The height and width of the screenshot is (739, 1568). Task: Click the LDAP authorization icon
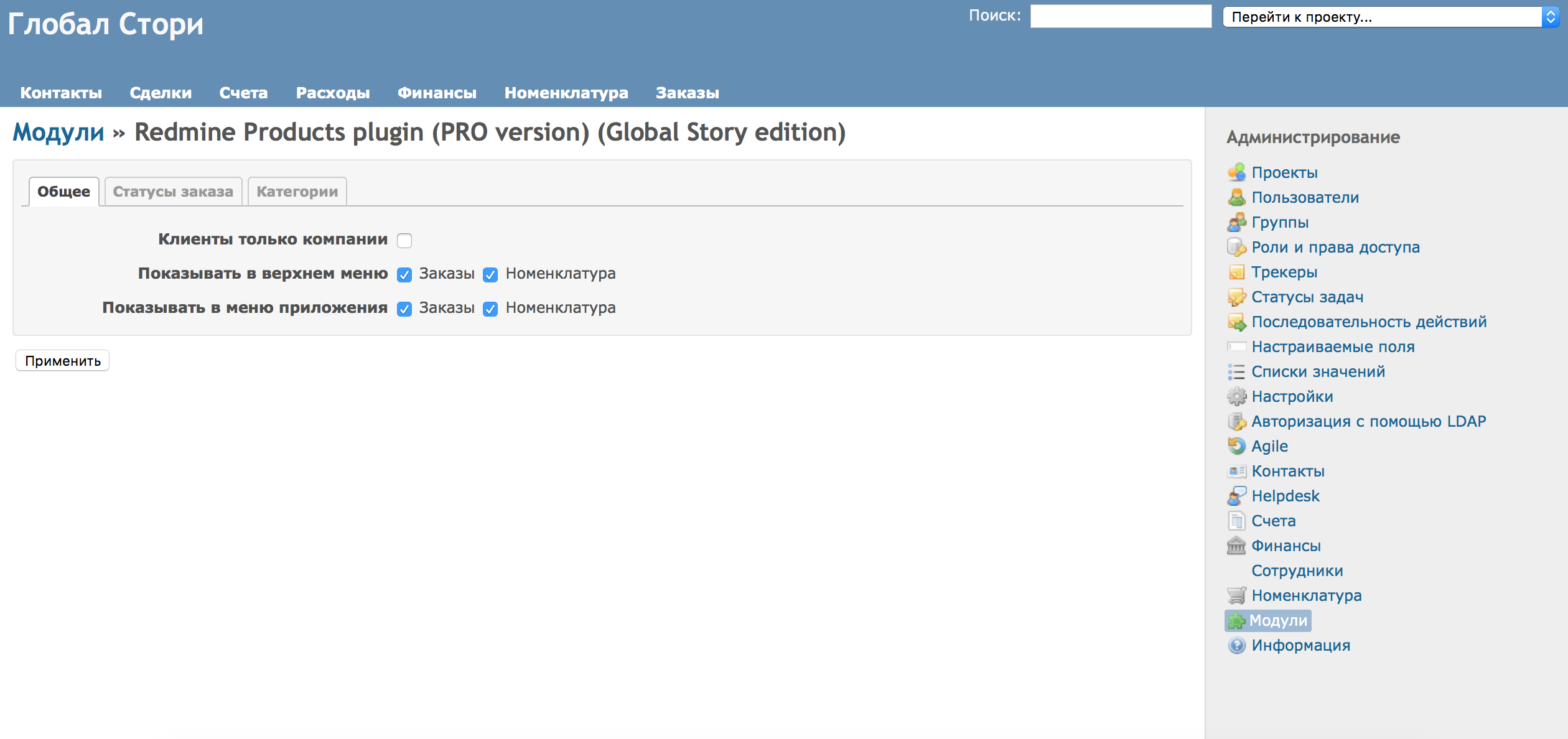click(1236, 421)
